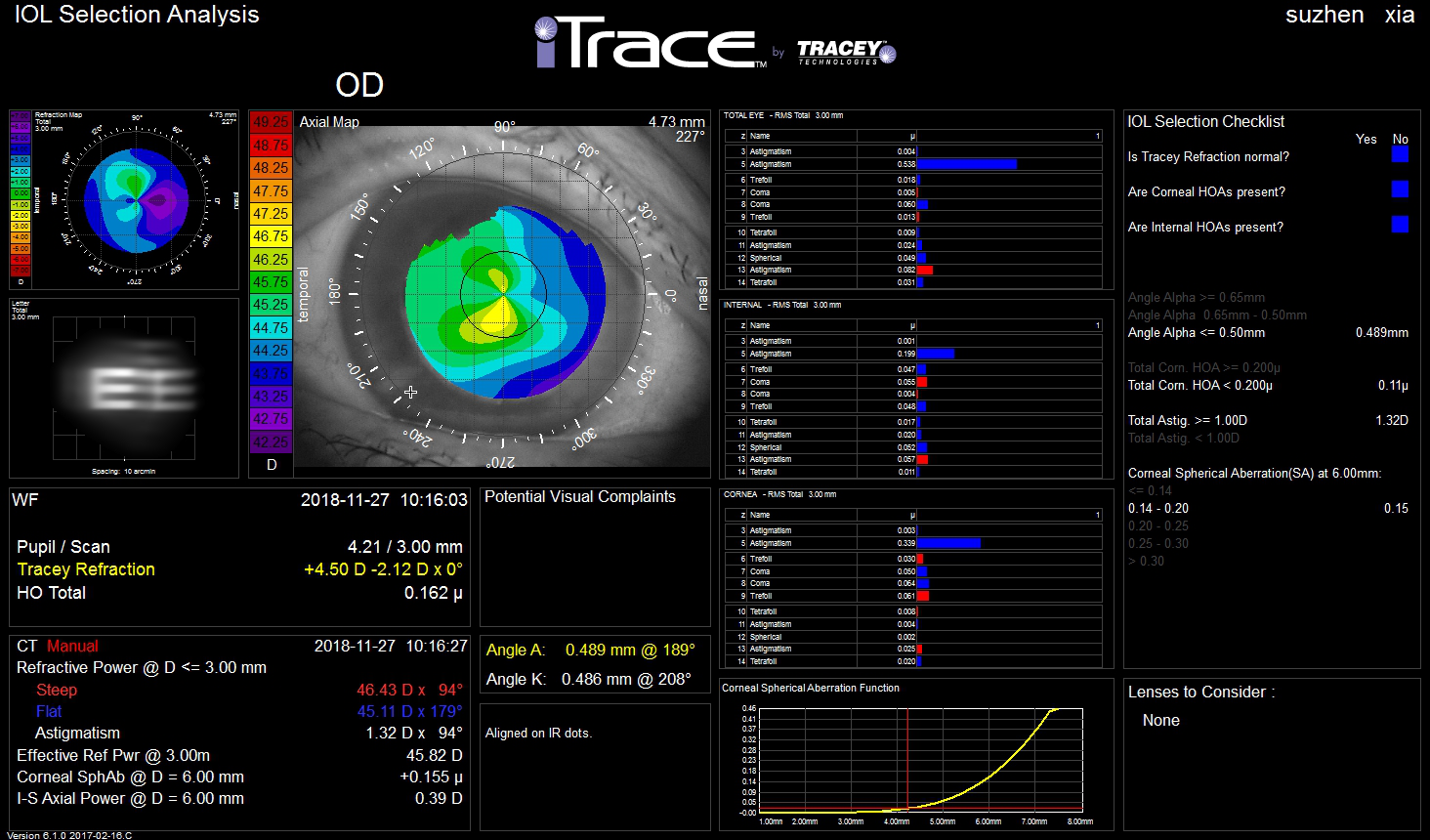Click the 'Angle A: 0.489 mm @ 189°' reading
Screen dimensions: 1430x840
click(591, 650)
